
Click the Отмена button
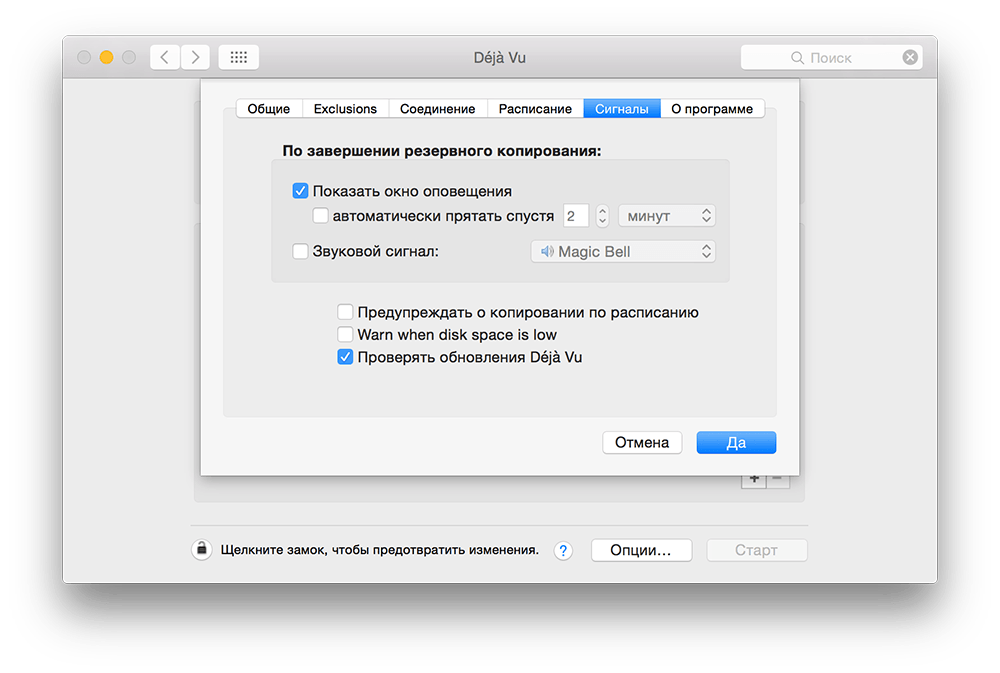pyautogui.click(x=642, y=443)
